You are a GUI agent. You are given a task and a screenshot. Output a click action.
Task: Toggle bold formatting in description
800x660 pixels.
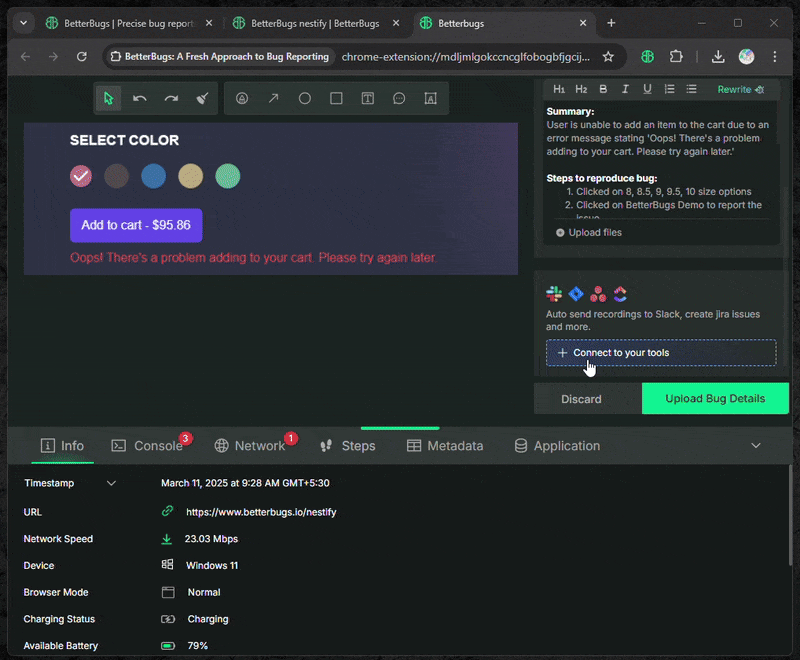pos(603,89)
